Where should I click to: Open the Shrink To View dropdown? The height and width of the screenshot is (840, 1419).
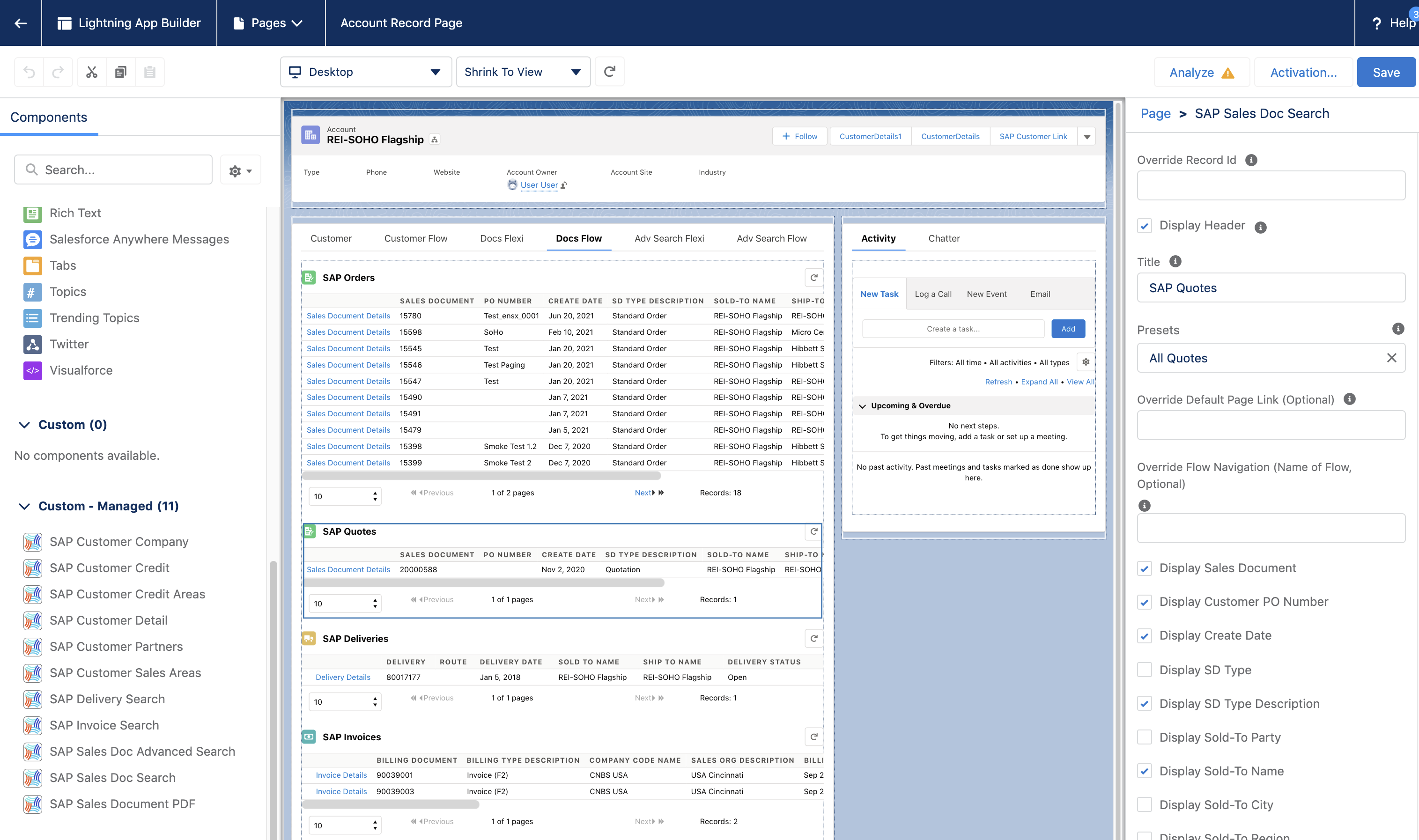tap(523, 72)
